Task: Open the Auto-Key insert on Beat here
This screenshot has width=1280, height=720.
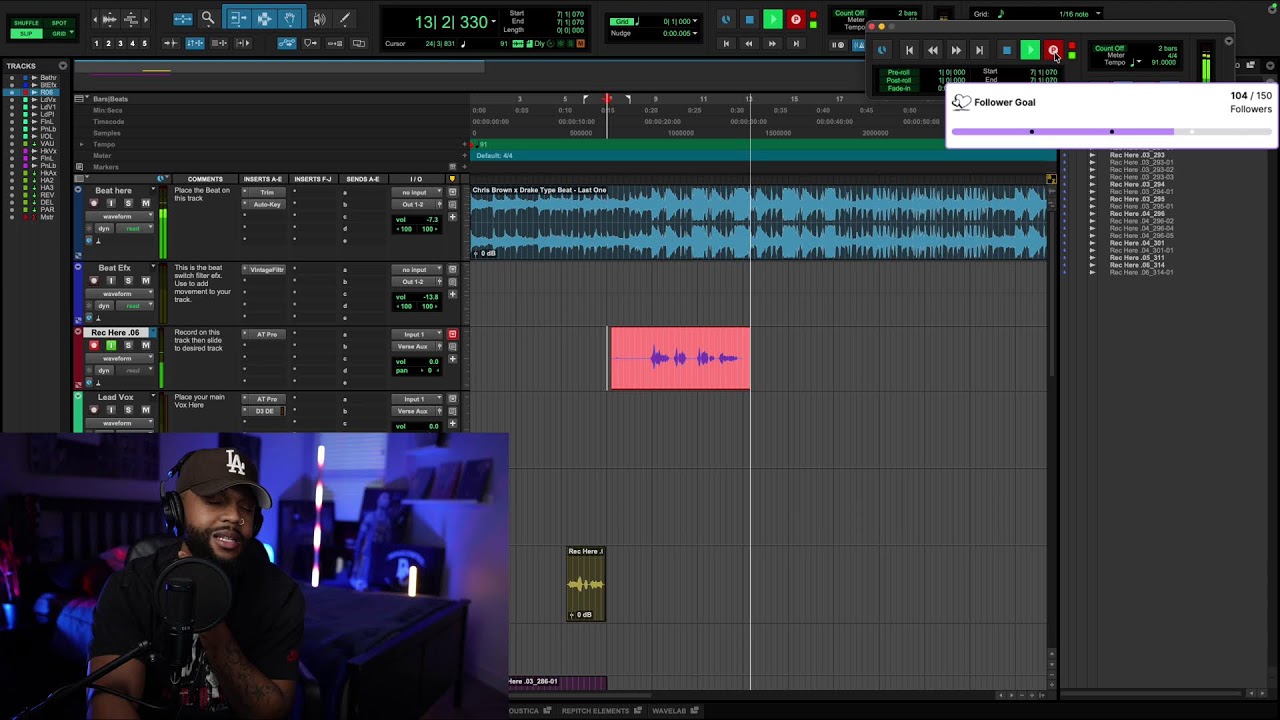Action: 267,204
